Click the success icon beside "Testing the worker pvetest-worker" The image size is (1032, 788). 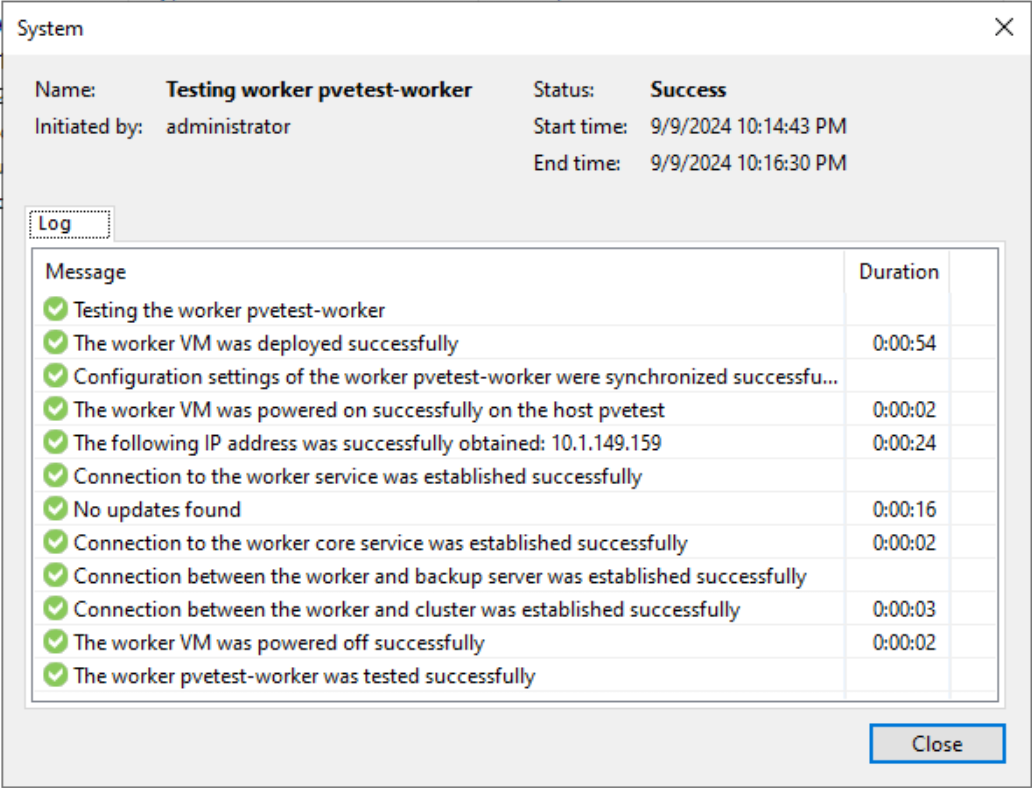tap(55, 309)
